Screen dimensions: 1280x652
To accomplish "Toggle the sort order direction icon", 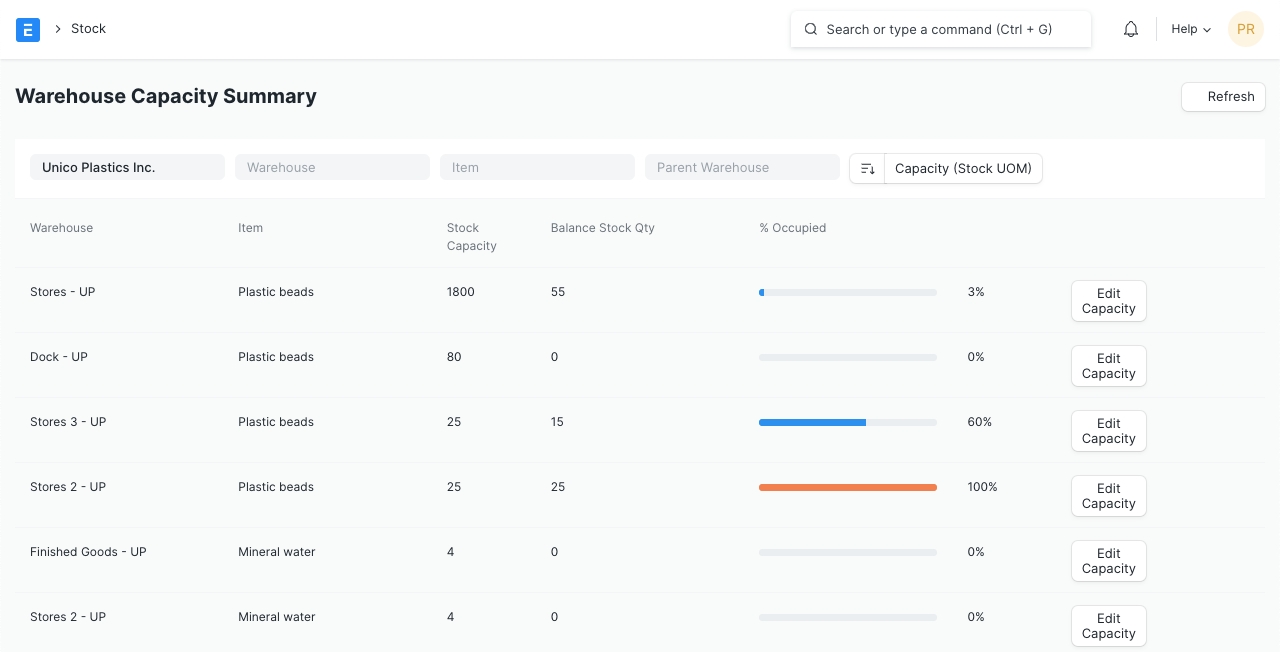I will (x=867, y=169).
